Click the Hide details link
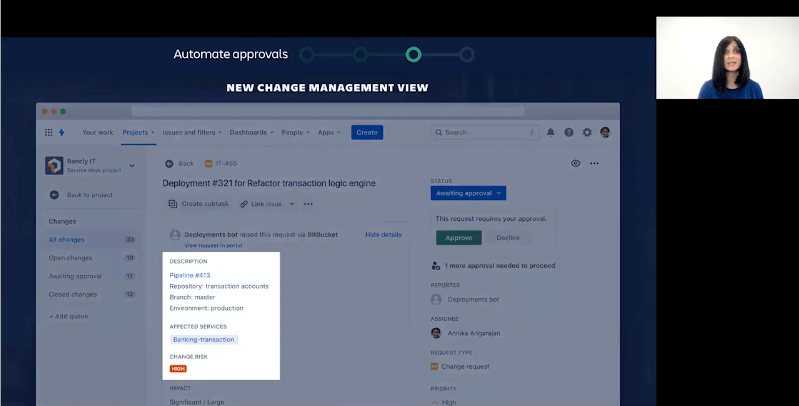Screen dimensions: 799x406 tap(383, 234)
